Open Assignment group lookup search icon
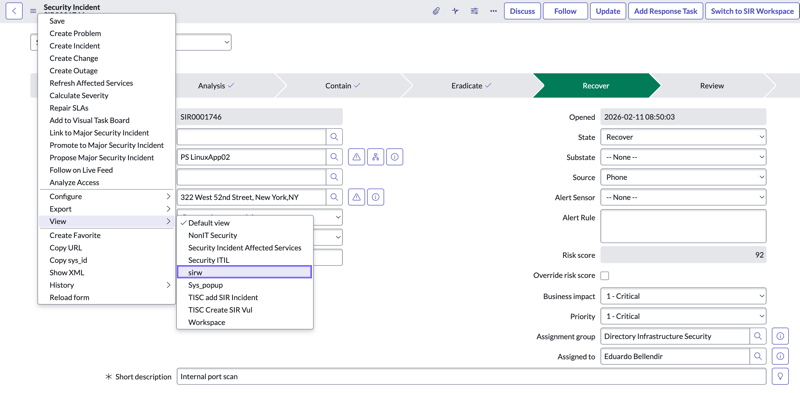This screenshot has height=393, width=800. 758,336
